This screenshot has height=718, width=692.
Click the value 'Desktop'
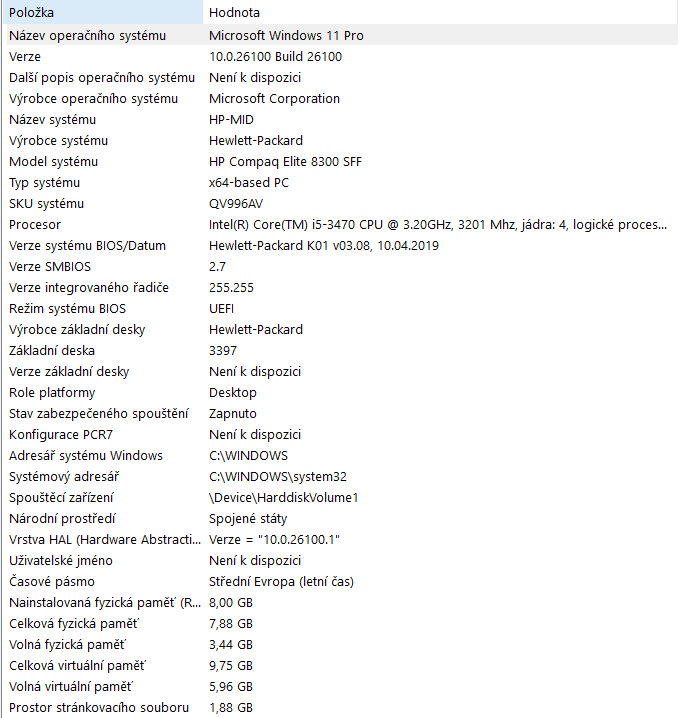coord(233,393)
